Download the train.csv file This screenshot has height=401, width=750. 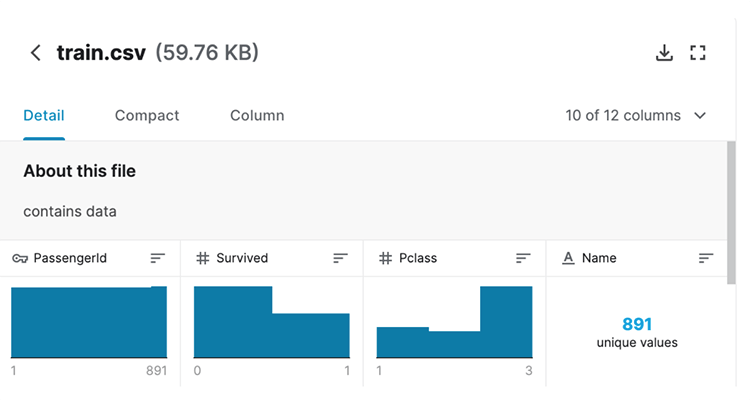click(664, 53)
